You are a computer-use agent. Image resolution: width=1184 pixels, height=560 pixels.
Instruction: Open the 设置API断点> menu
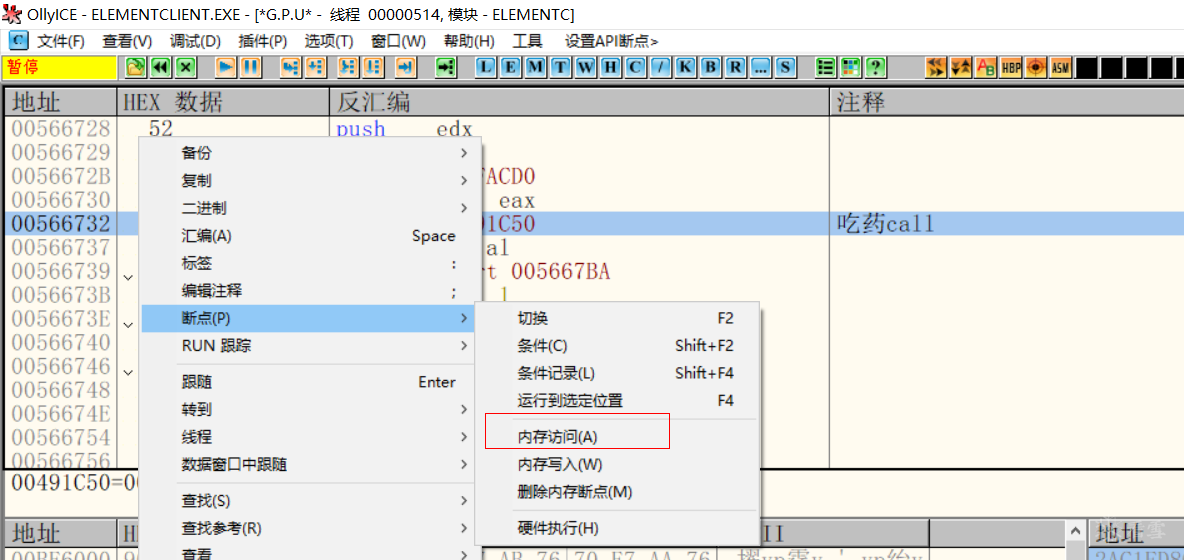click(x=612, y=42)
